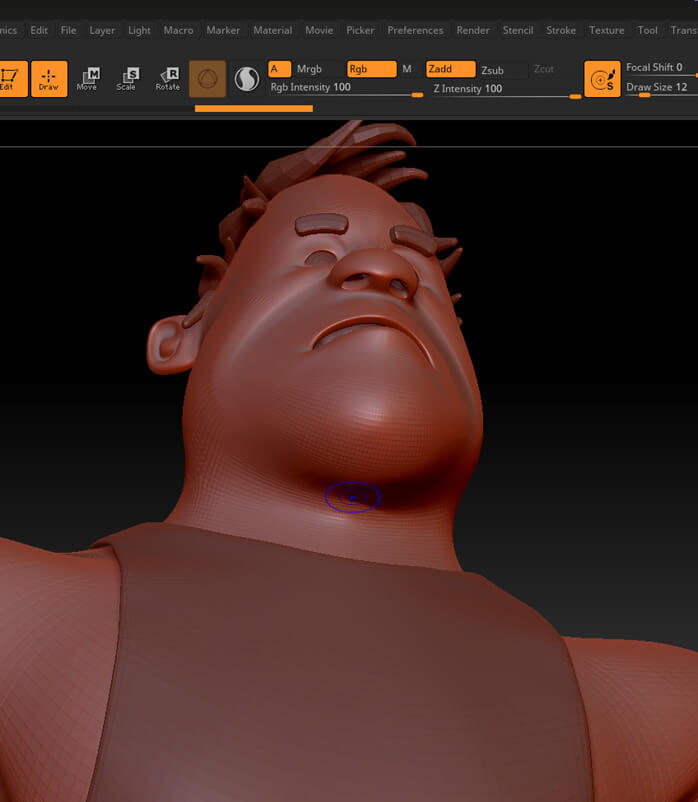Viewport: 698px width, 802px height.
Task: Open the Material menu
Action: coord(273,30)
